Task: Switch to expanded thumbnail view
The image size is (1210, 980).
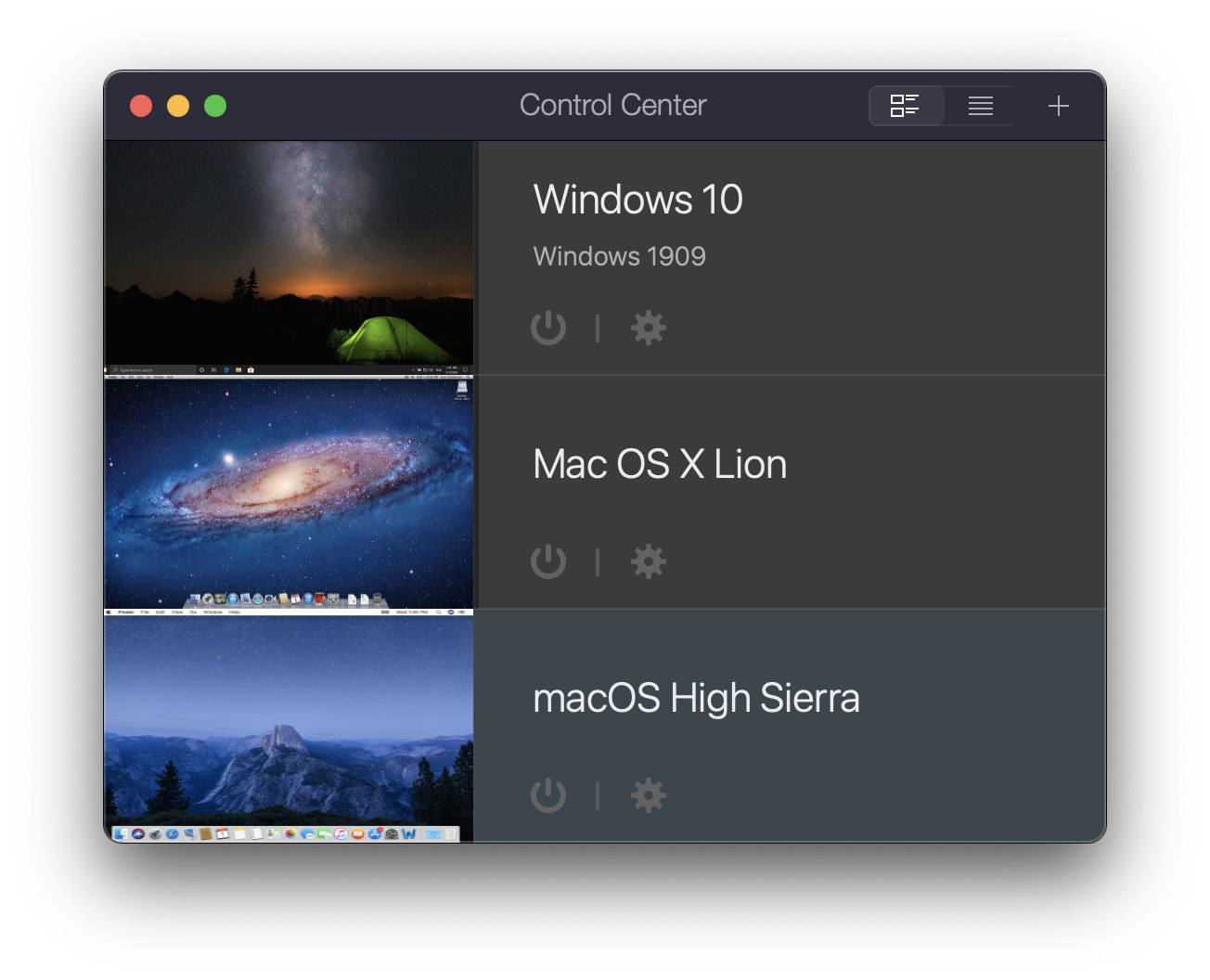Action: click(x=906, y=106)
